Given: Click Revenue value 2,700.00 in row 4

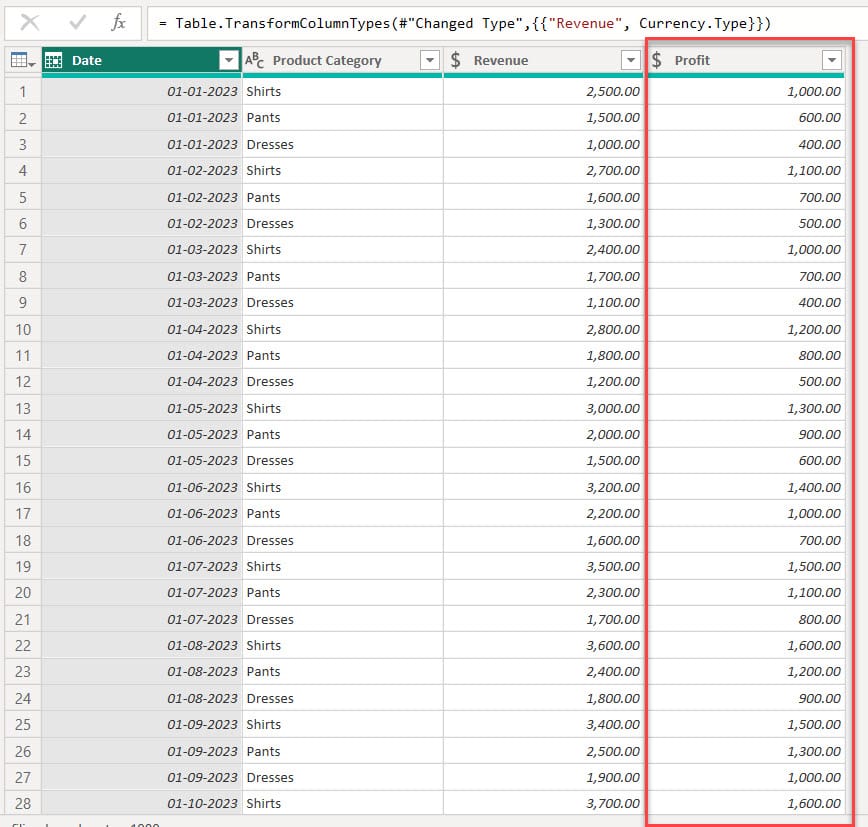Looking at the screenshot, I should (613, 170).
